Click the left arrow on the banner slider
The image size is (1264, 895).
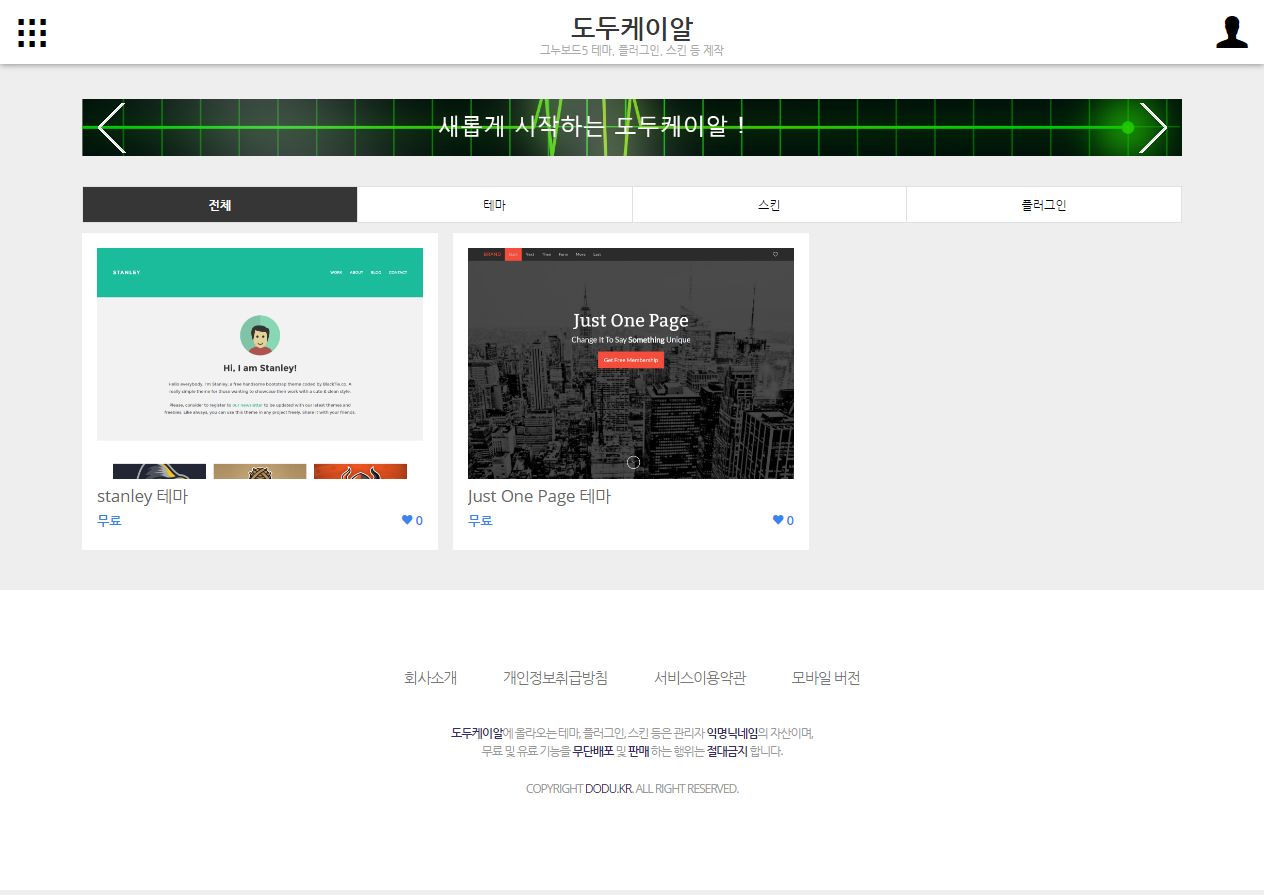[110, 128]
